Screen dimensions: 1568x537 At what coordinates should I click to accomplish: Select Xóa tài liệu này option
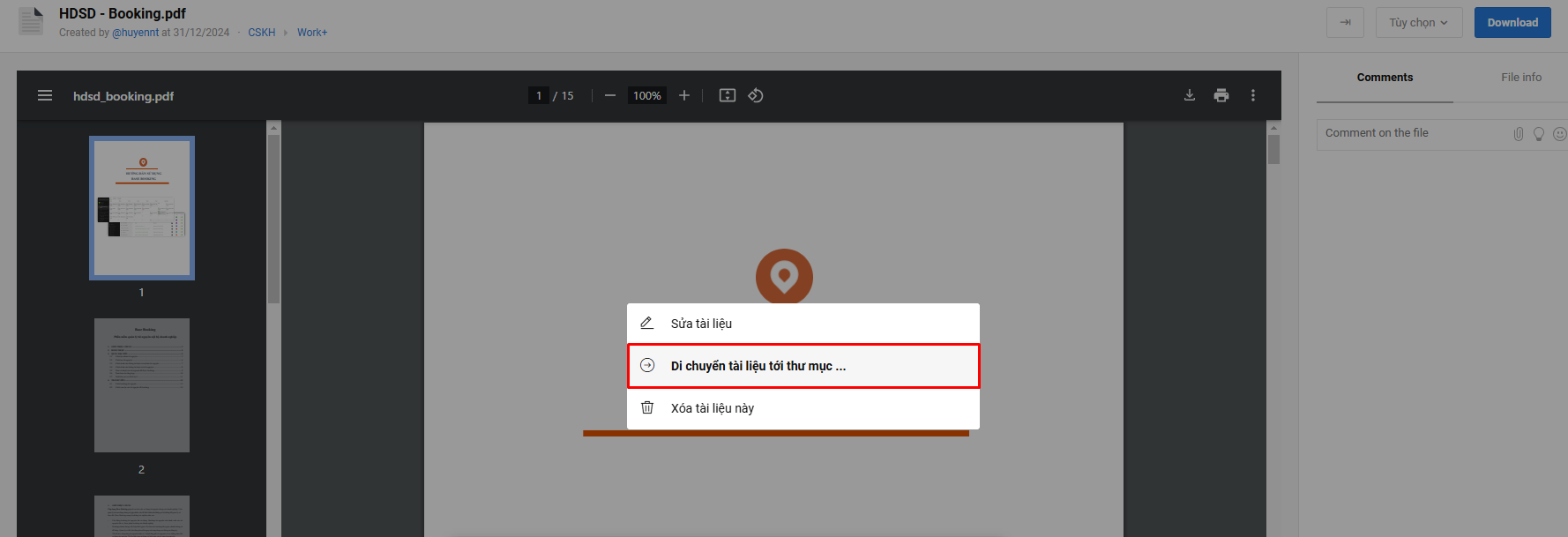(x=803, y=408)
